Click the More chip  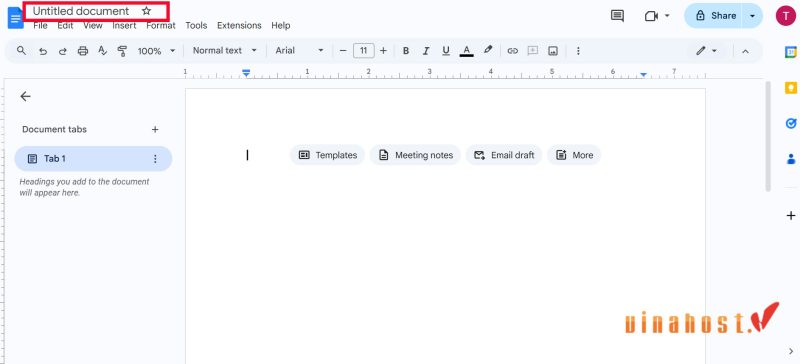click(x=574, y=155)
